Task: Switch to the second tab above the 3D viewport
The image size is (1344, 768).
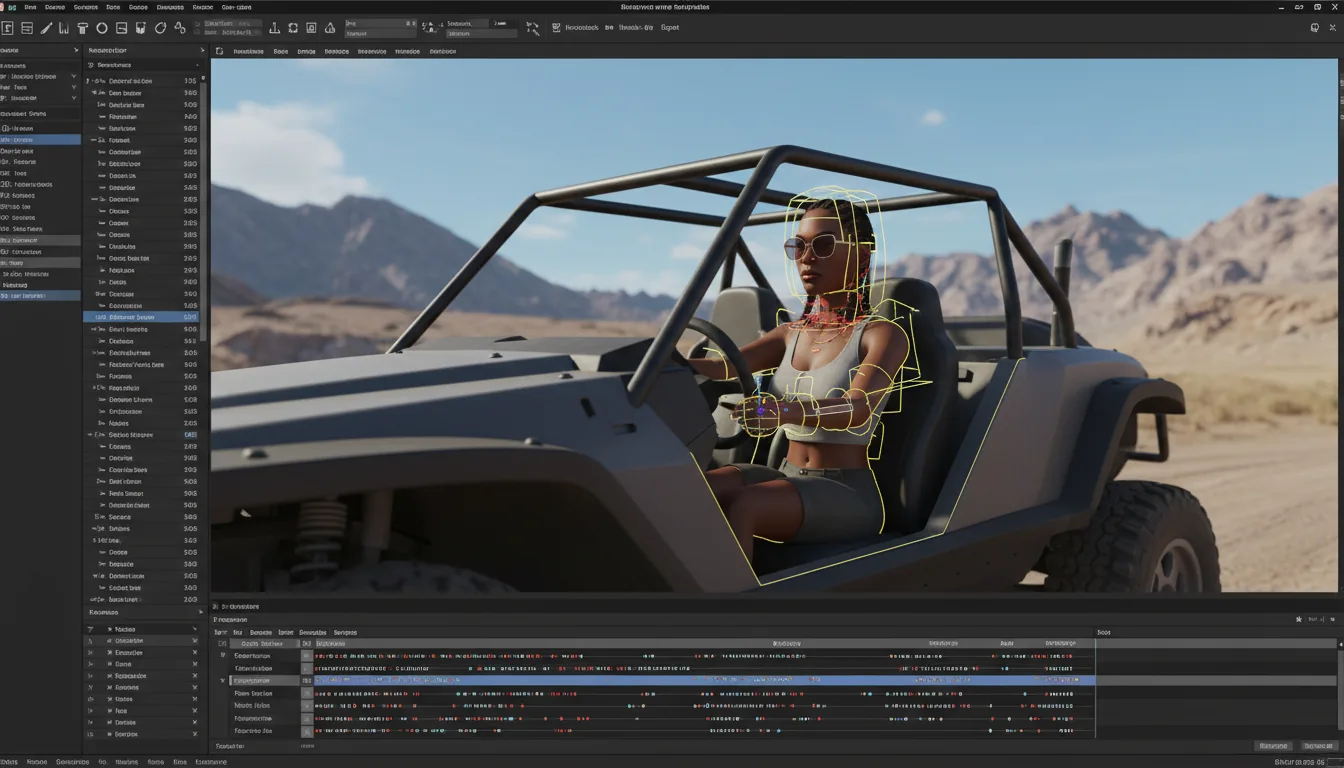Action: (x=280, y=51)
